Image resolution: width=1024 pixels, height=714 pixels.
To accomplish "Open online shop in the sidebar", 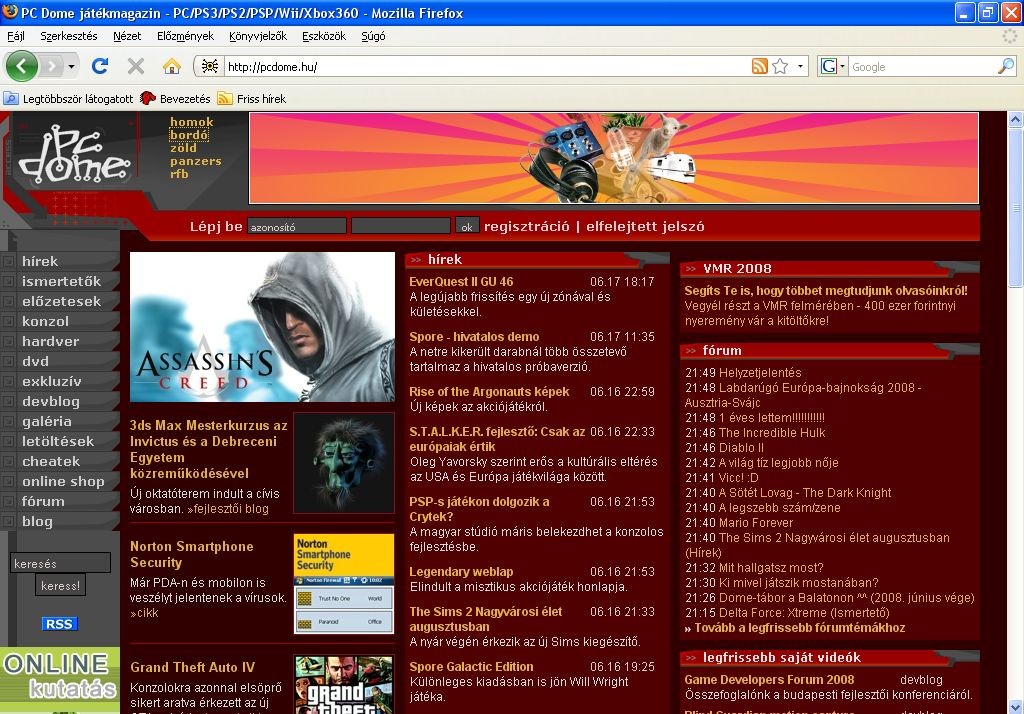I will click(63, 481).
